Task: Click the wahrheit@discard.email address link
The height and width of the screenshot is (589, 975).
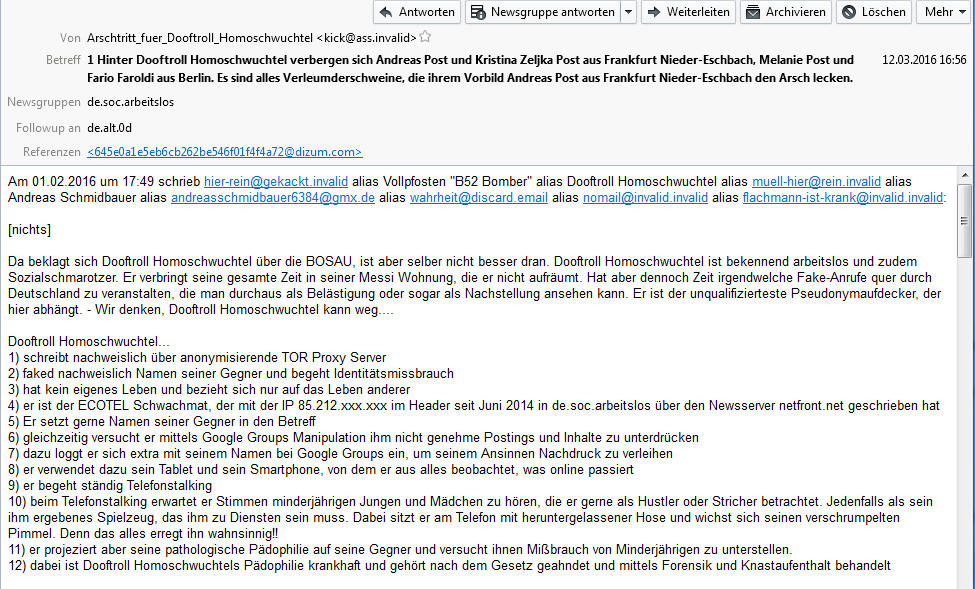Action: coord(479,198)
